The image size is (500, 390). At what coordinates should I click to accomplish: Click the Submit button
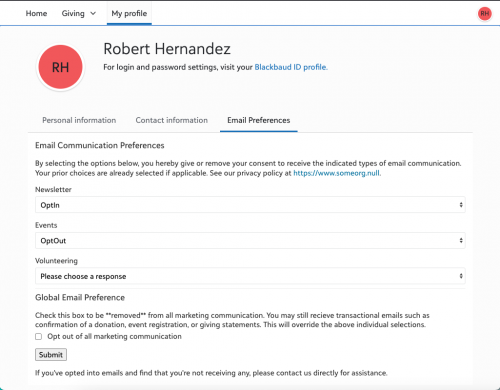click(x=51, y=355)
